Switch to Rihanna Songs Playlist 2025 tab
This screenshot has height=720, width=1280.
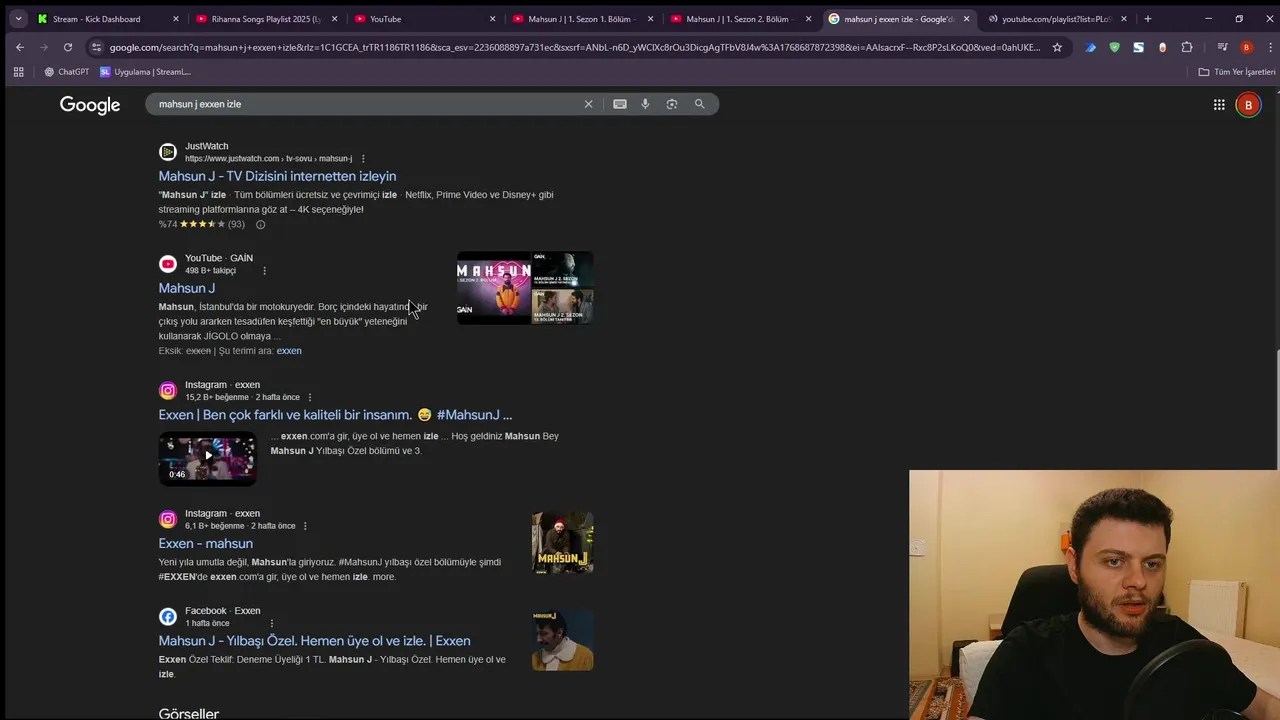pyautogui.click(x=266, y=19)
